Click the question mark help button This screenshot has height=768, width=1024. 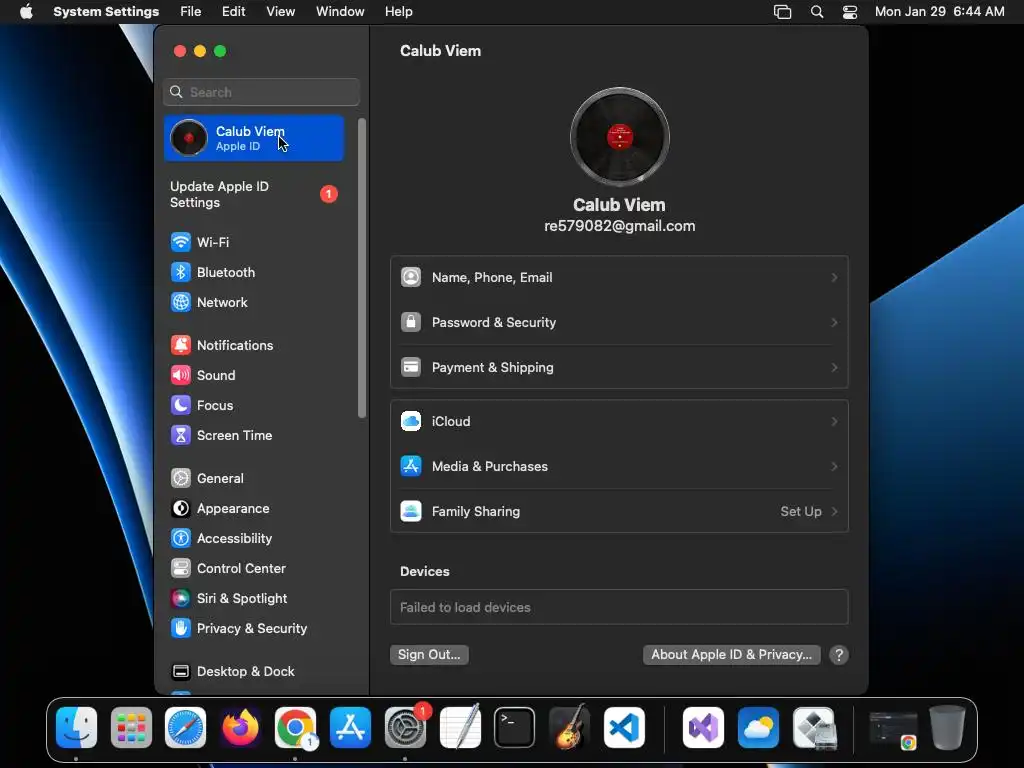click(839, 655)
